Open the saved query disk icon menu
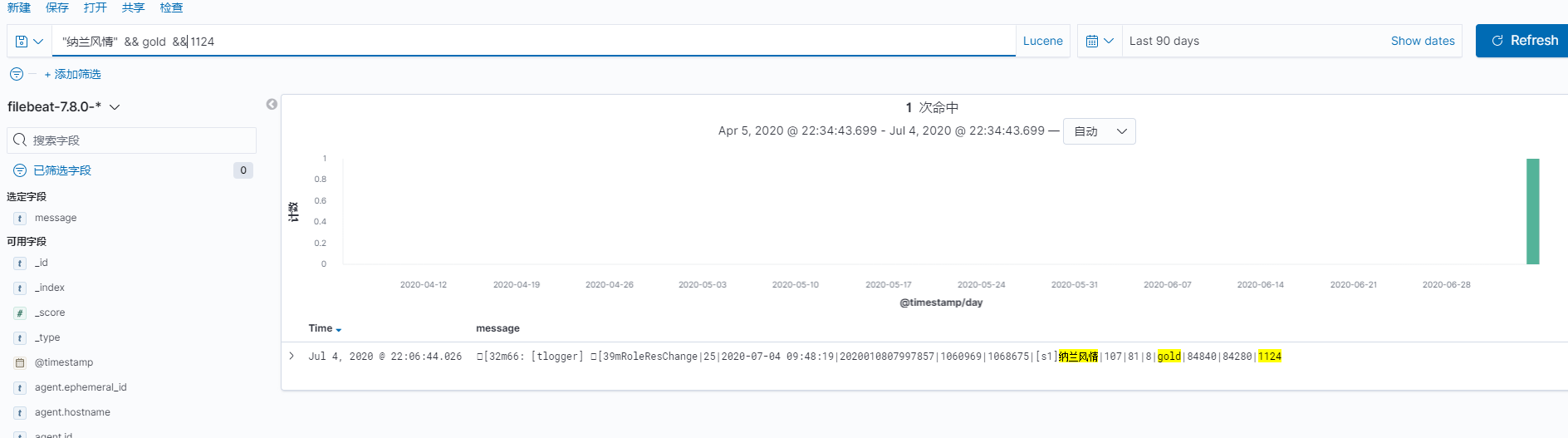The image size is (1568, 438). (29, 41)
